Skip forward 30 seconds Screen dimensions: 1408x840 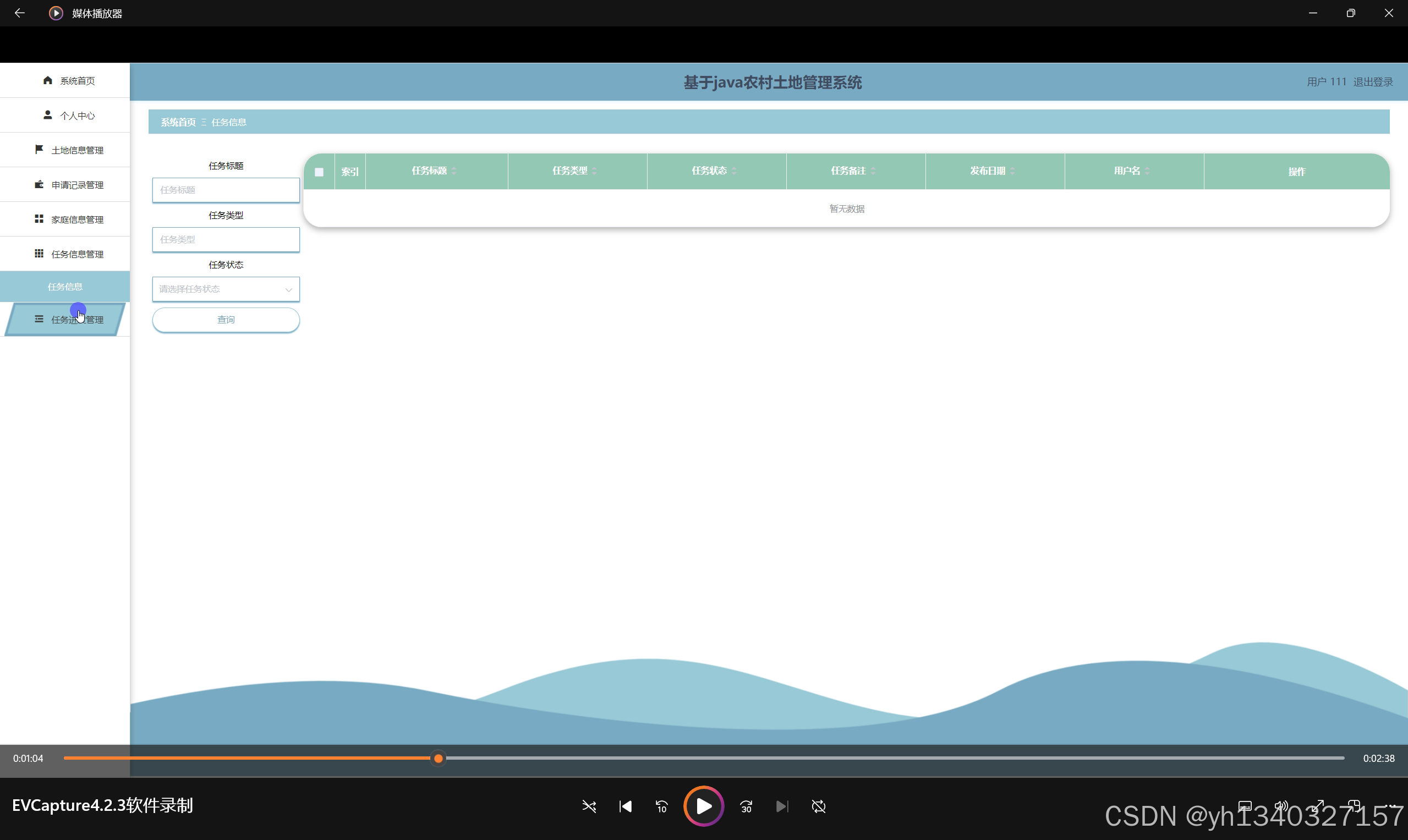(746, 806)
